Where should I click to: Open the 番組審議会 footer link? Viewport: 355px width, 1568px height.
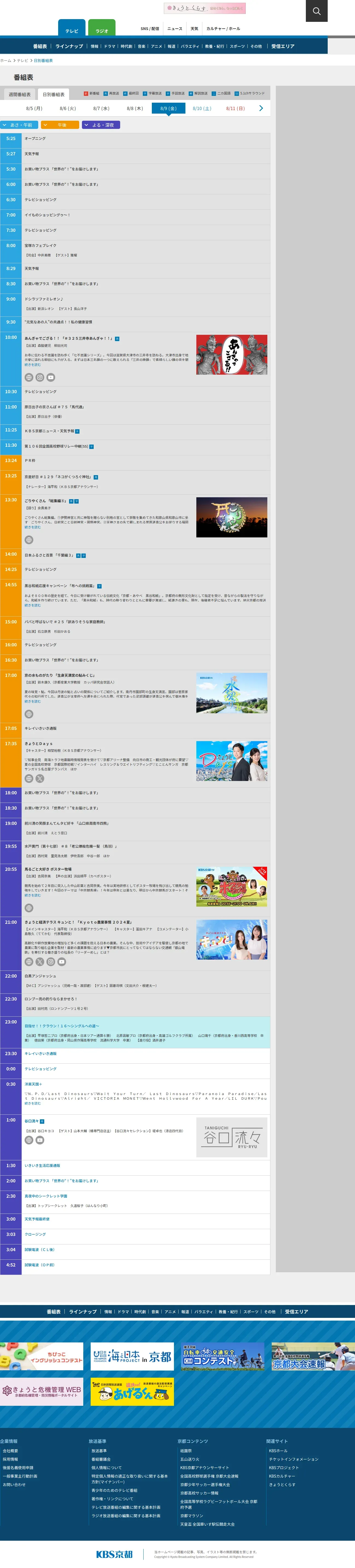101,1459
